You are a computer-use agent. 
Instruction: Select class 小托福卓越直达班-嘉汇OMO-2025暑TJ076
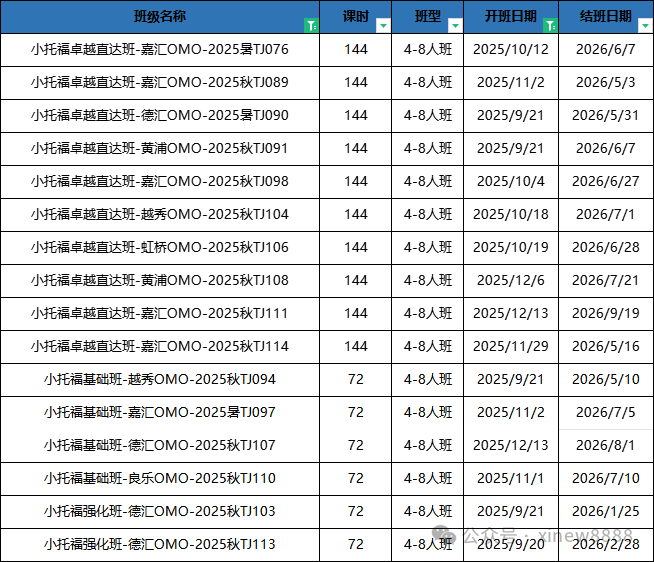[160, 49]
